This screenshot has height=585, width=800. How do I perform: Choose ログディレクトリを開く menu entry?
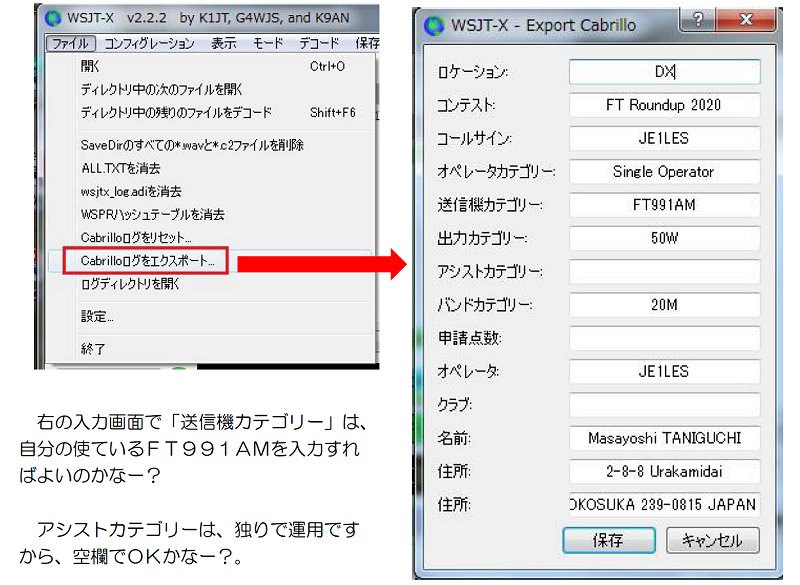(211, 284)
